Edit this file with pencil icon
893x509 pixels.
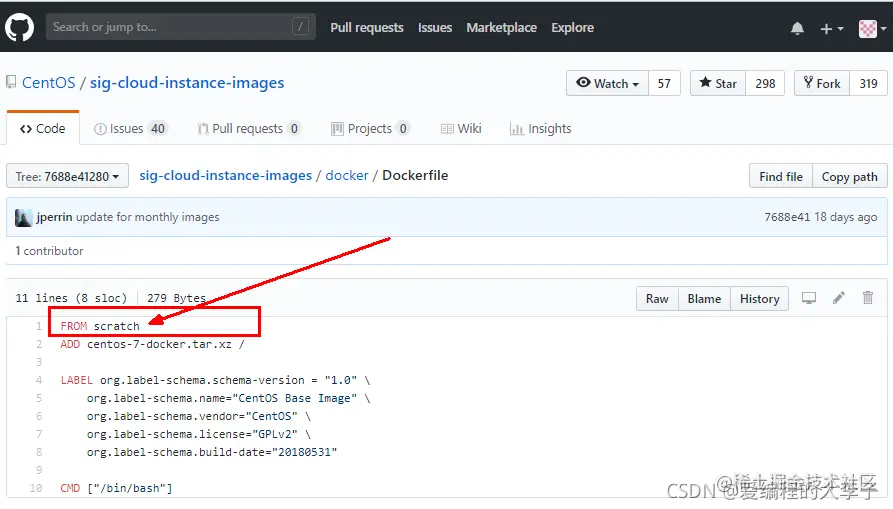(838, 298)
